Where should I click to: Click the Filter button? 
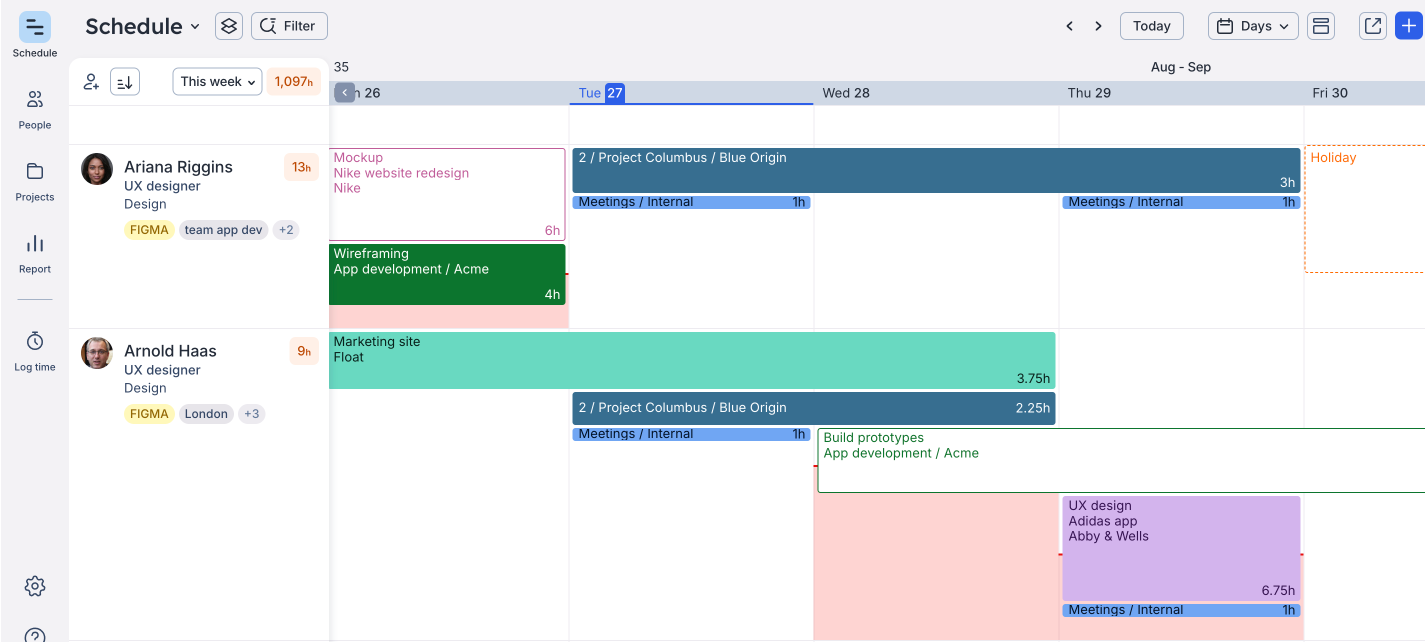point(289,26)
